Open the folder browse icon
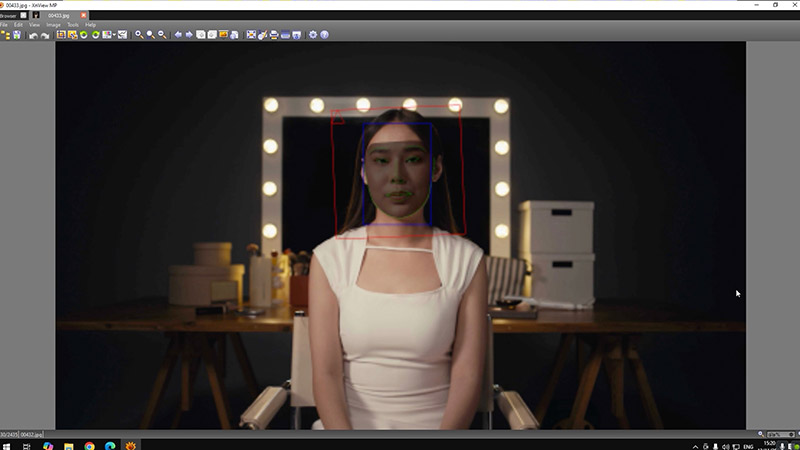The height and width of the screenshot is (450, 800). [x=6, y=35]
